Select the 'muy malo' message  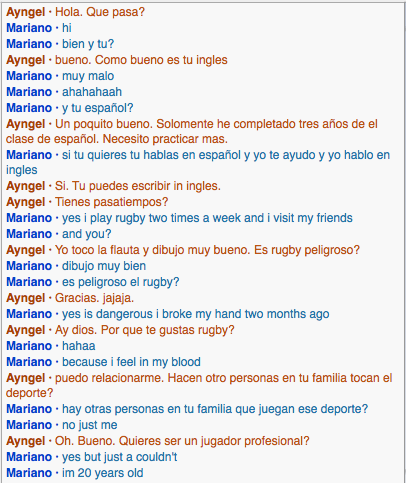(x=88, y=76)
